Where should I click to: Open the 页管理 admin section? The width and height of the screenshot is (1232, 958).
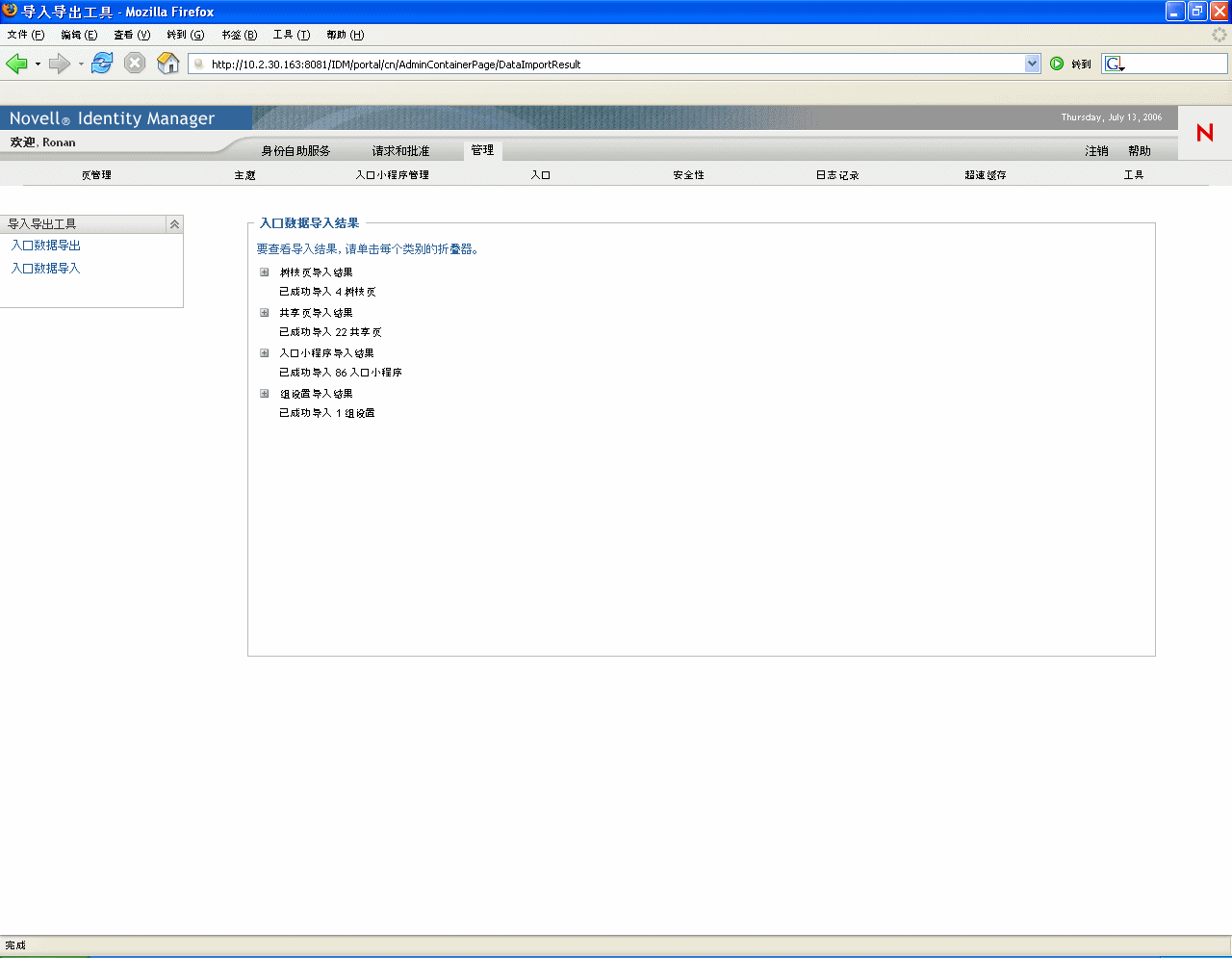click(96, 175)
